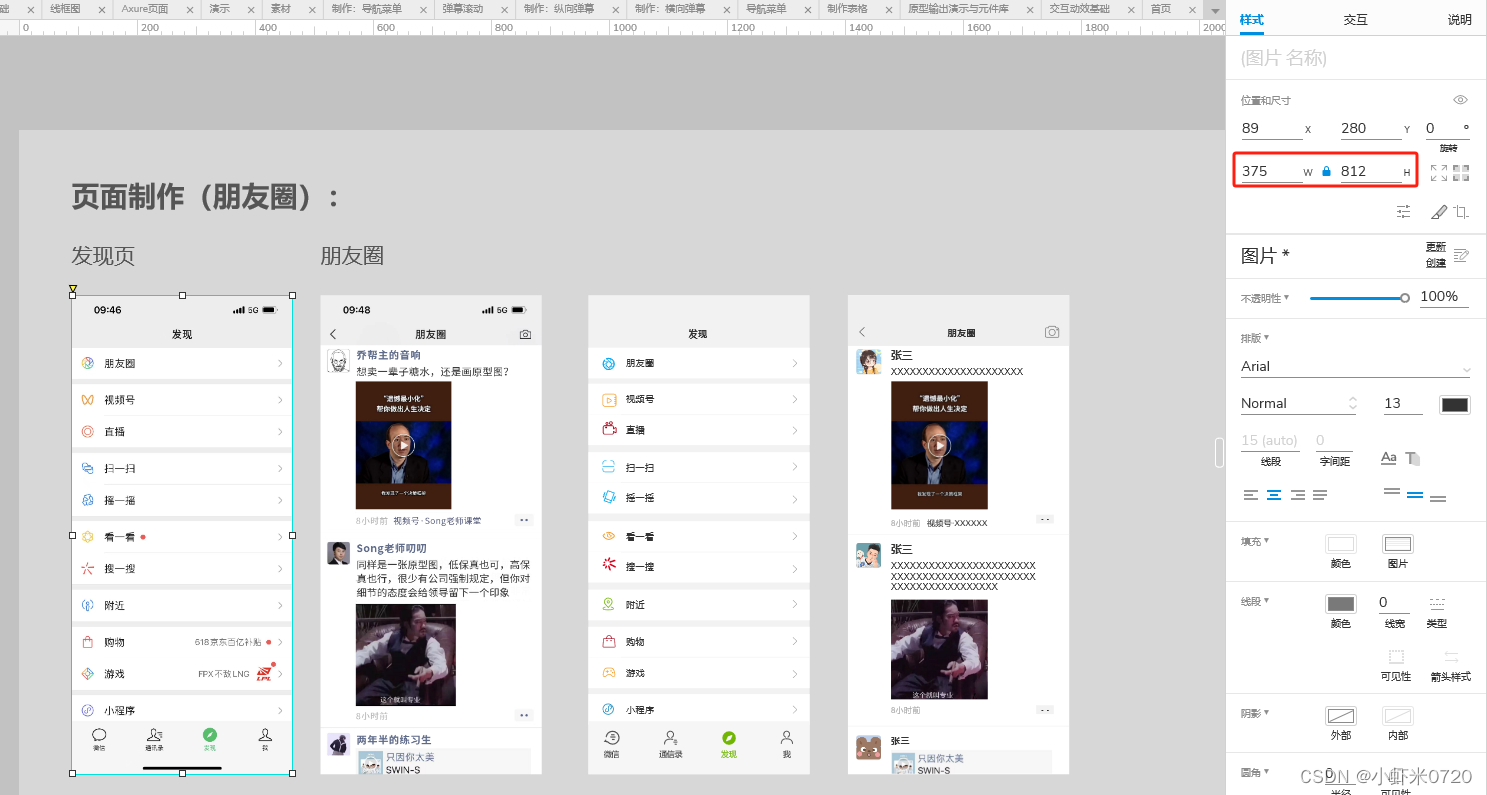Collapse the 圆角 section
The height and width of the screenshot is (795, 1487).
1255,771
